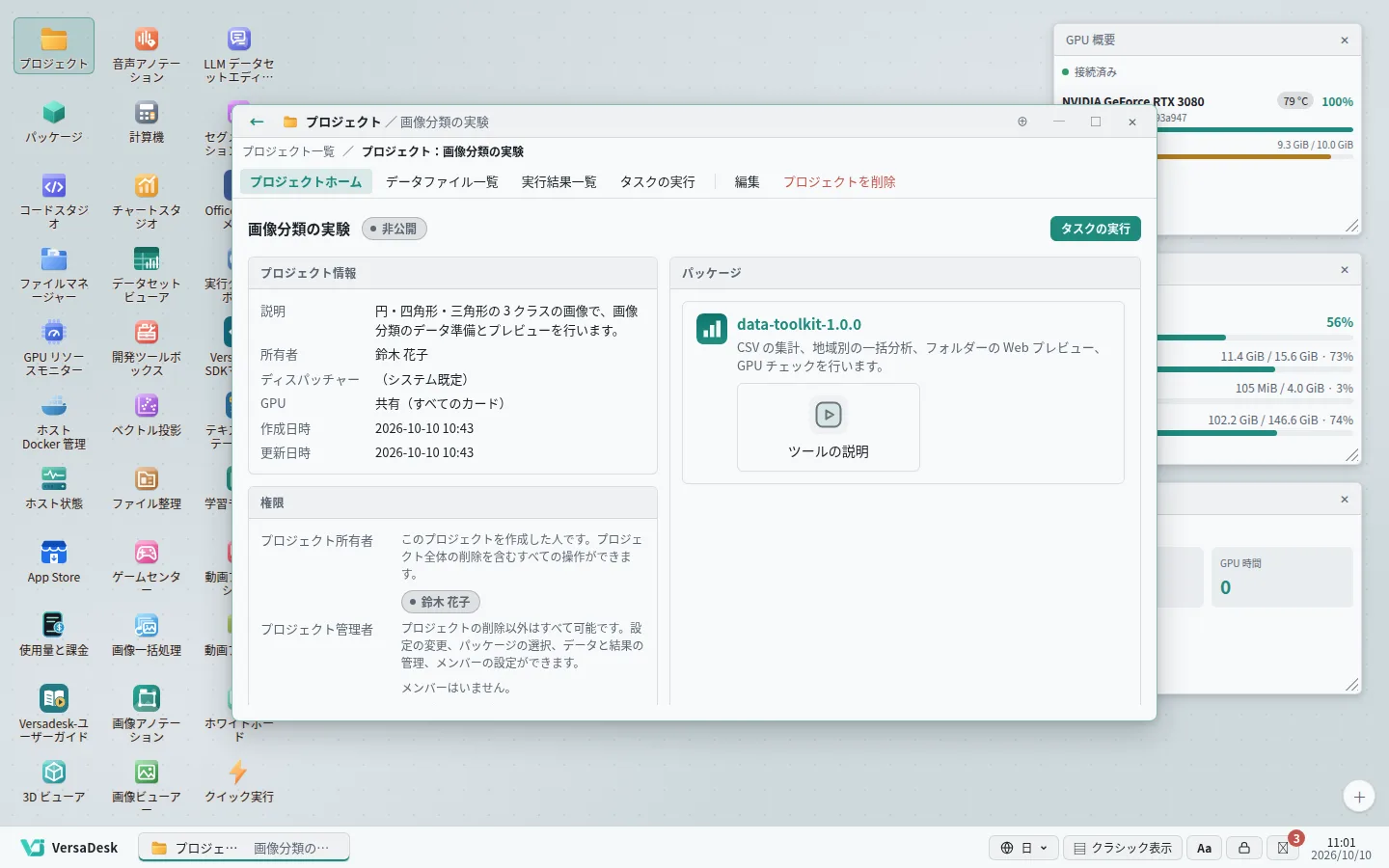Toggle the クラシック表示 mode

(1123, 848)
